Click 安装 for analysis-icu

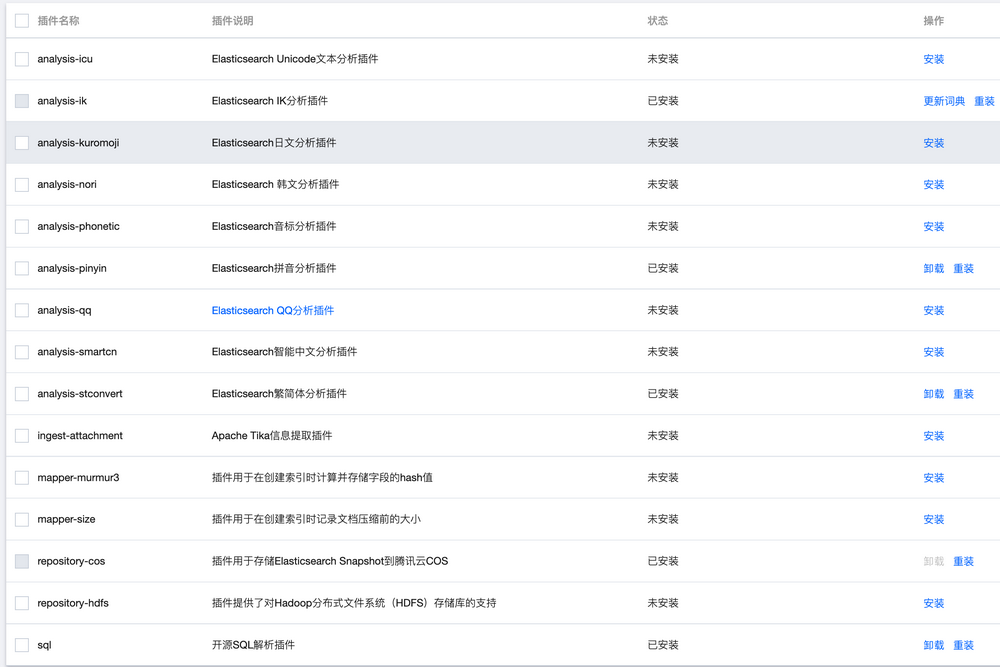coord(933,59)
